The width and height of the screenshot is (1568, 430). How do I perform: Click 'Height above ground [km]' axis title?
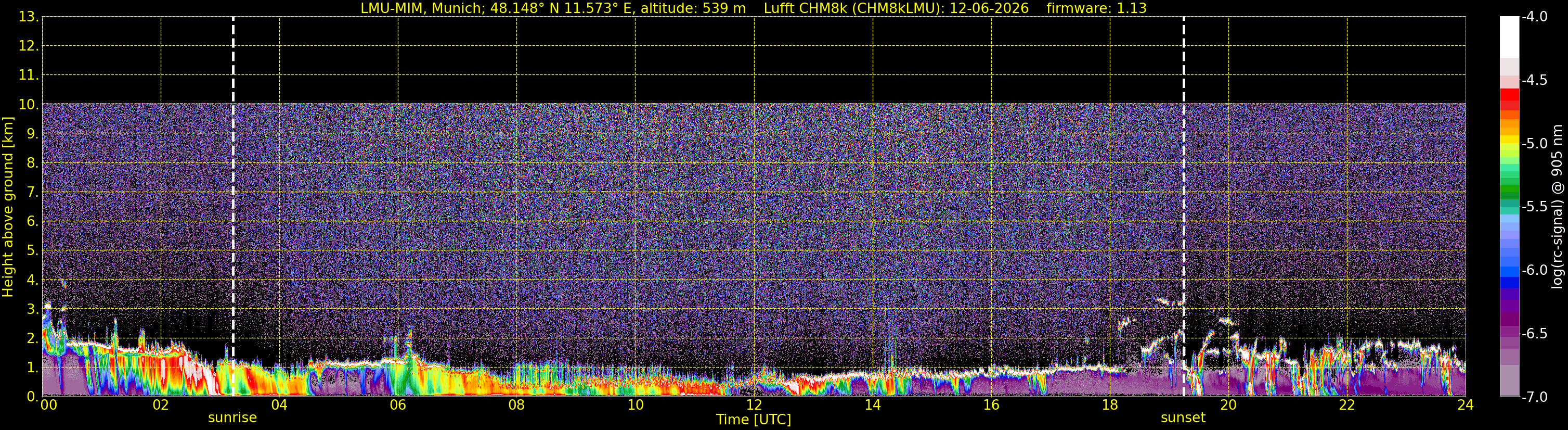coord(8,207)
